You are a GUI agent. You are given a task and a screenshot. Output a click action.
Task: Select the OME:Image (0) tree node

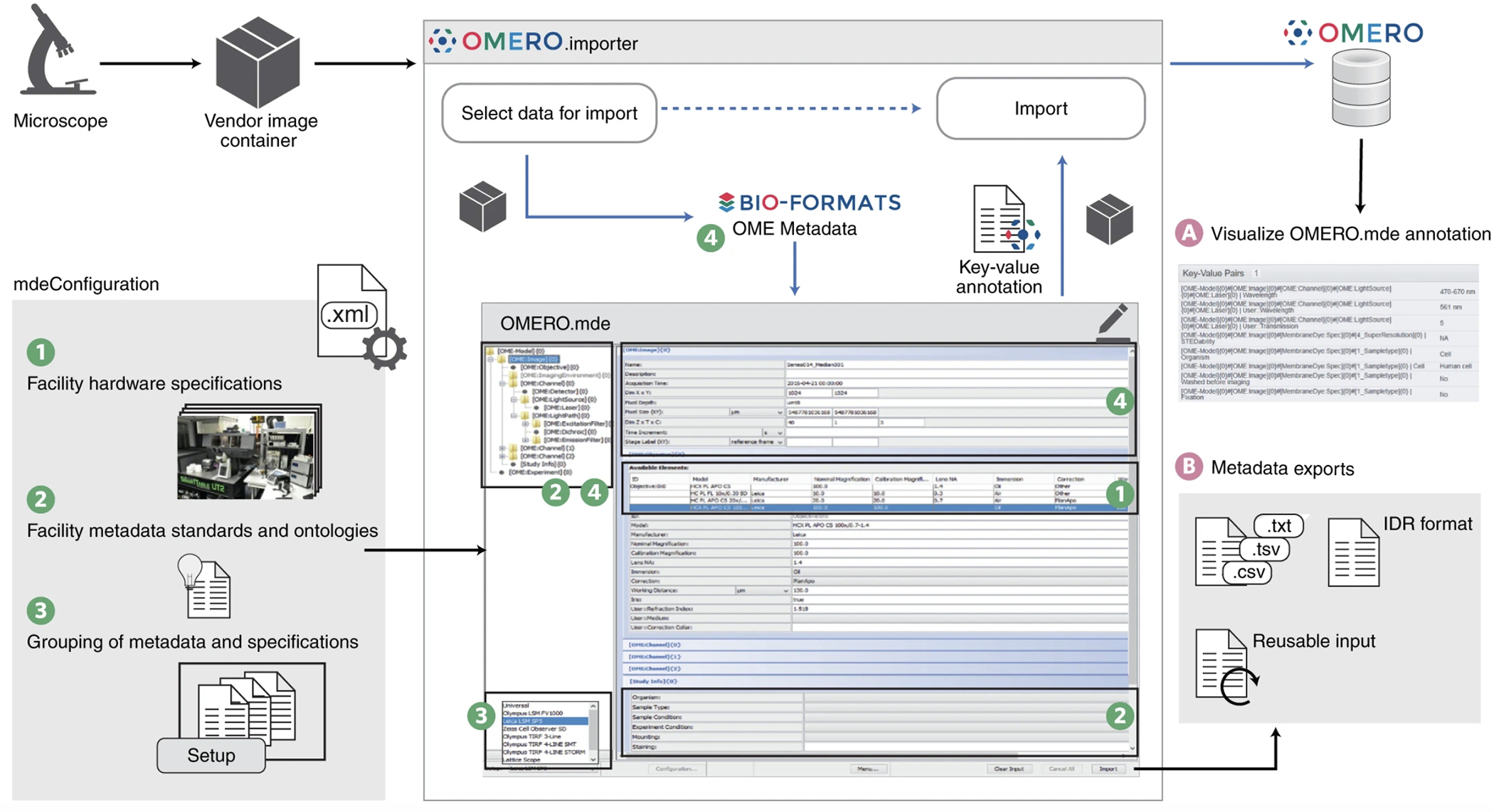point(534,359)
